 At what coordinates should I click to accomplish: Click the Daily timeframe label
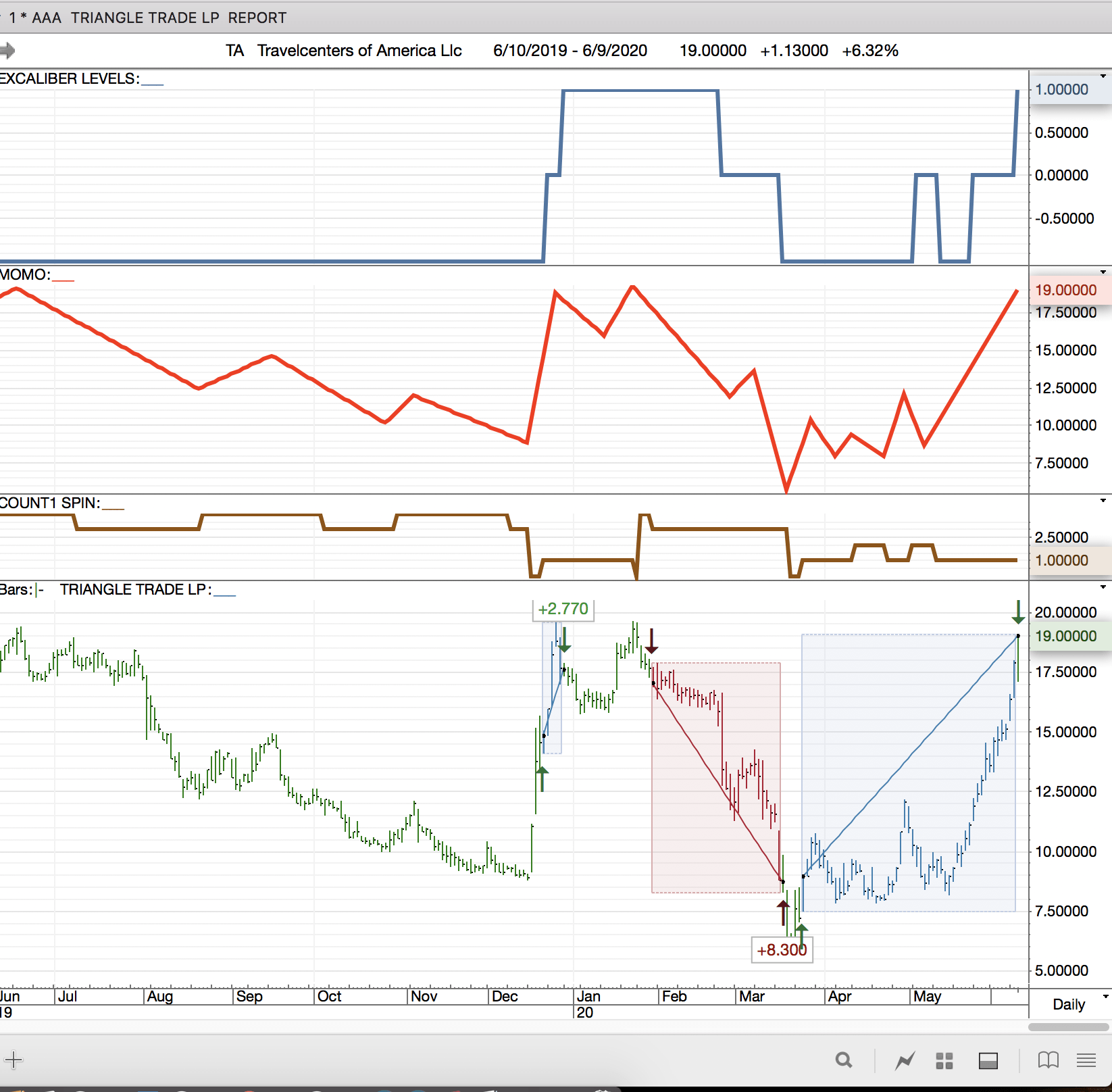click(1069, 1004)
